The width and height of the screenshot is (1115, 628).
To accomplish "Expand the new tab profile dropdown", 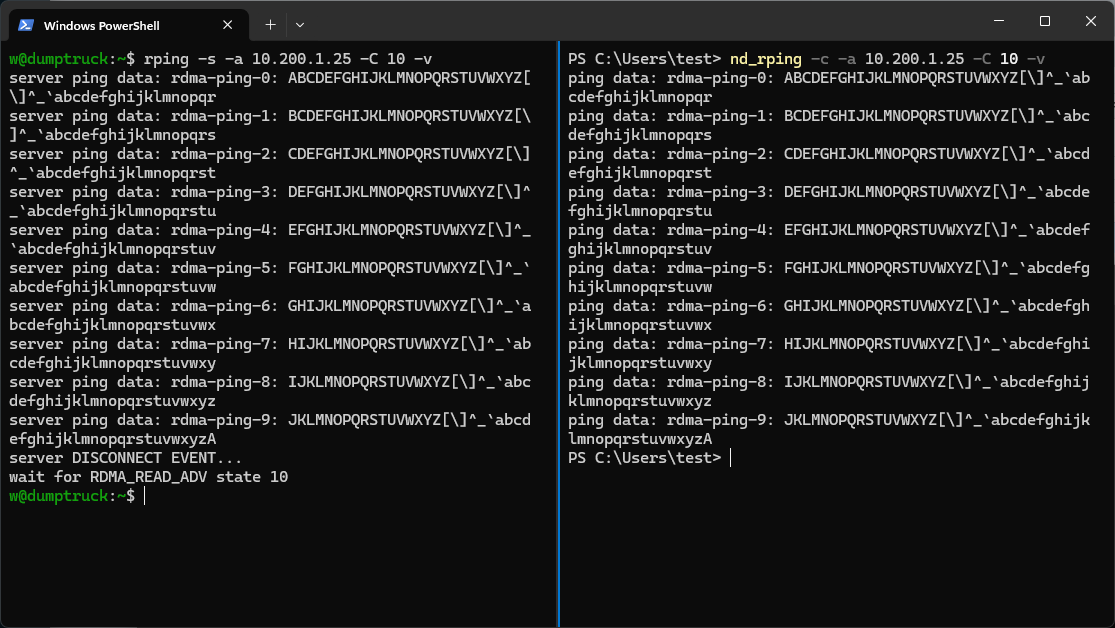I will pyautogui.click(x=300, y=23).
